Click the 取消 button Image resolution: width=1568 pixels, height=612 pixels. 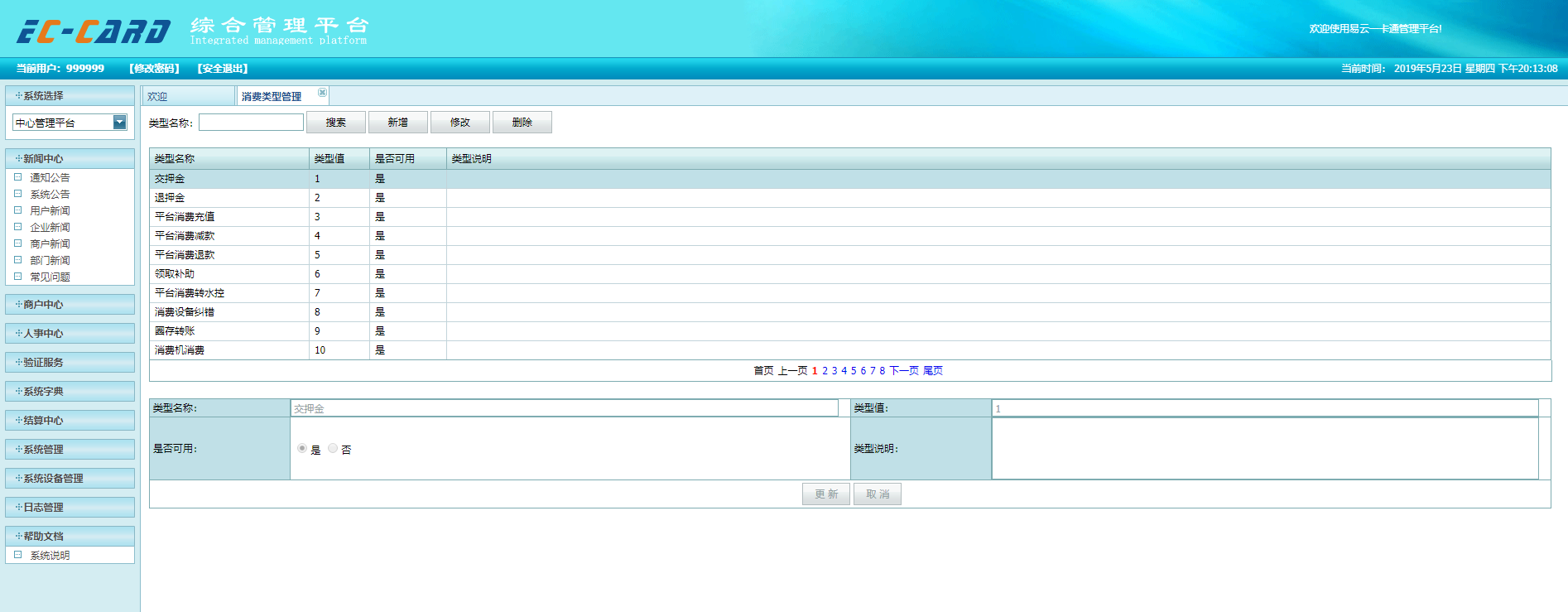tap(878, 494)
